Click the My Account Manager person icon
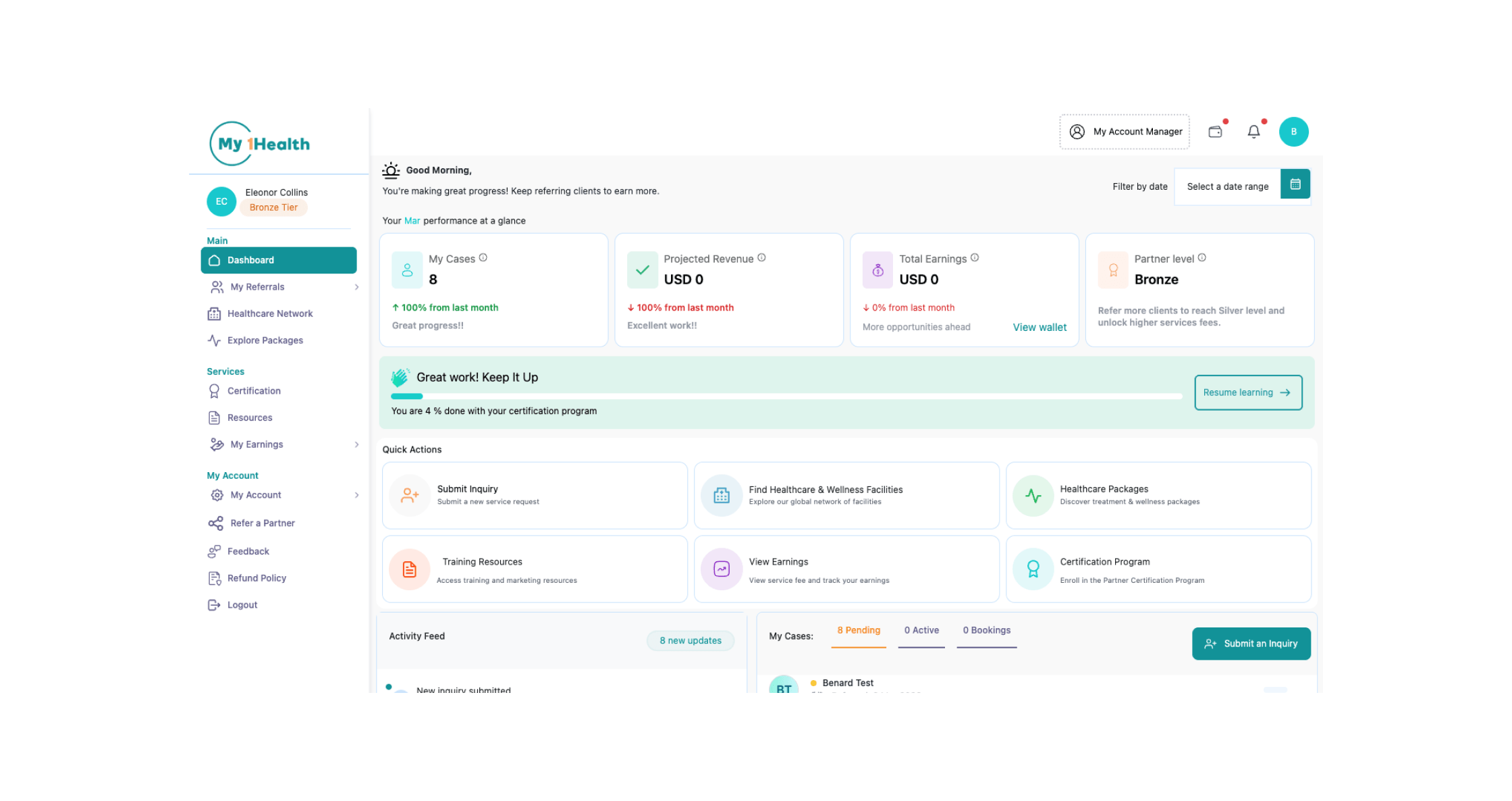The image size is (1512, 801). (1077, 132)
